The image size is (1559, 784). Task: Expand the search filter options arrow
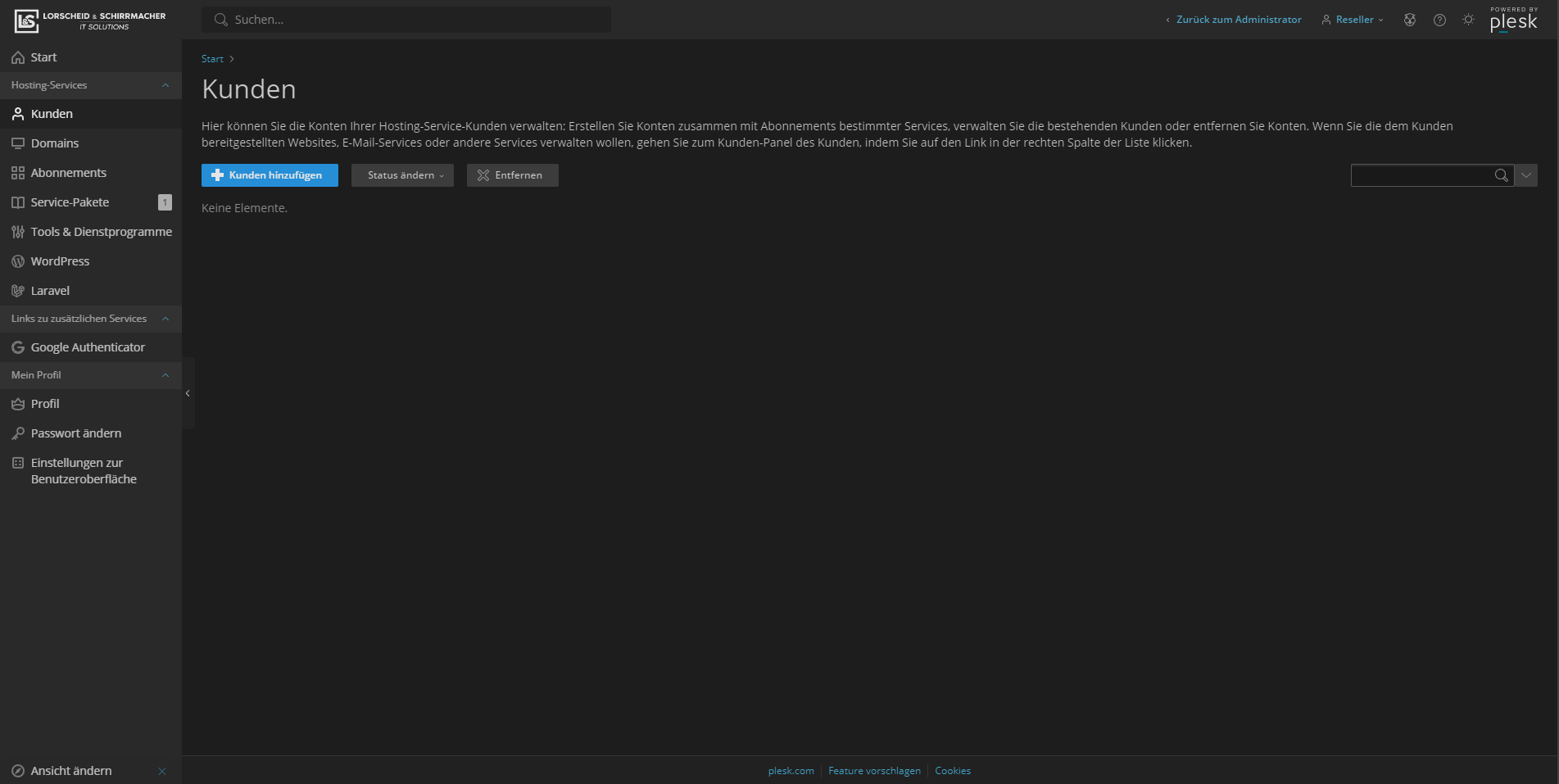click(x=1525, y=175)
